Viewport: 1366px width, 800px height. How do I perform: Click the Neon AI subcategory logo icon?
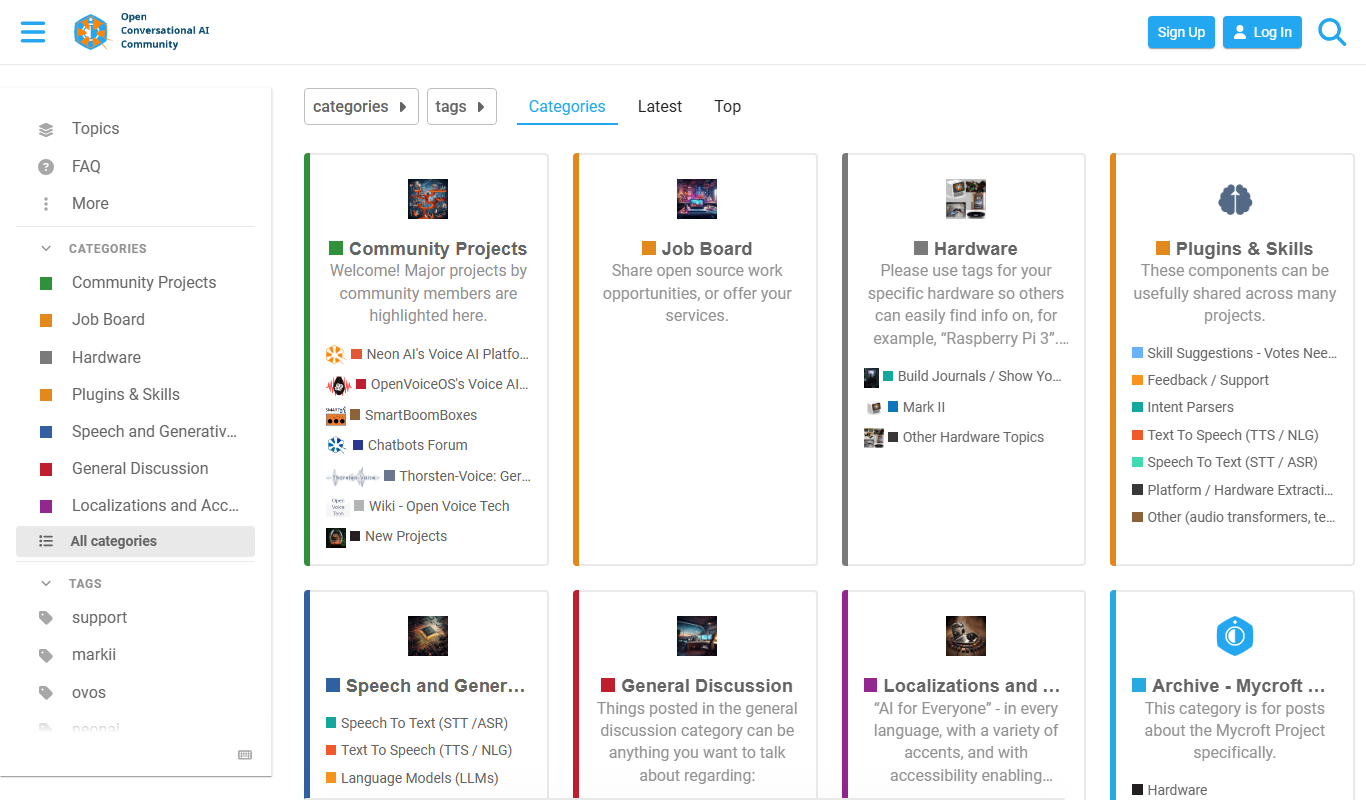335,354
